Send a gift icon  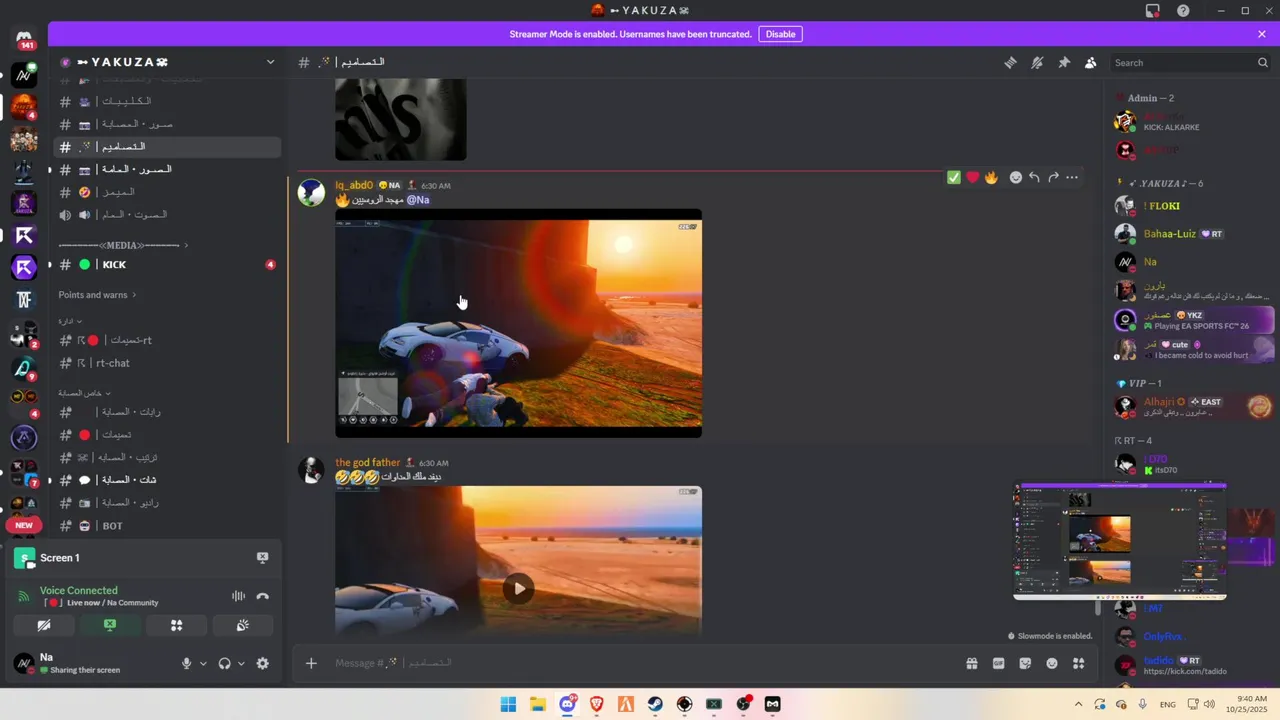971,663
